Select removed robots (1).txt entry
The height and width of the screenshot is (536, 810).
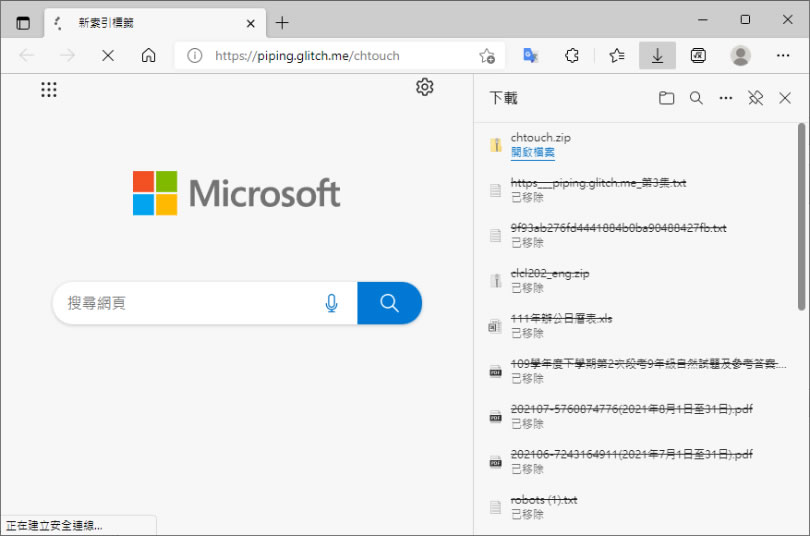click(635, 507)
